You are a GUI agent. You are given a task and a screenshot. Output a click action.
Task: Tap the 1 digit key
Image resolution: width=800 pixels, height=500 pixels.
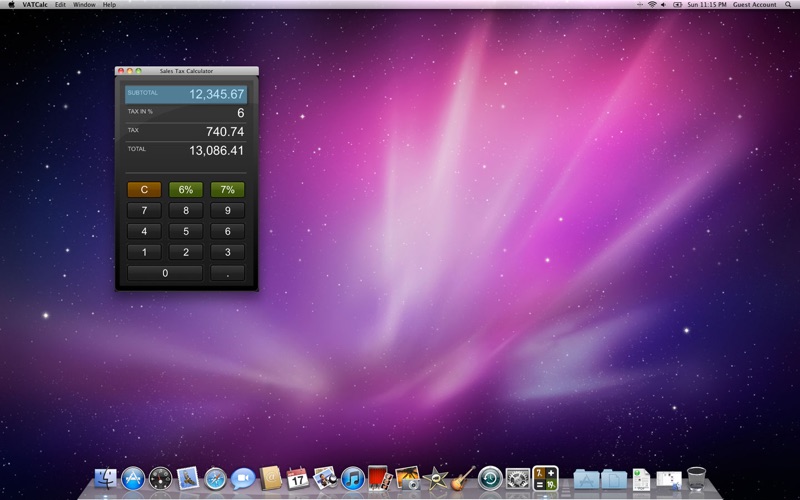[x=144, y=252]
